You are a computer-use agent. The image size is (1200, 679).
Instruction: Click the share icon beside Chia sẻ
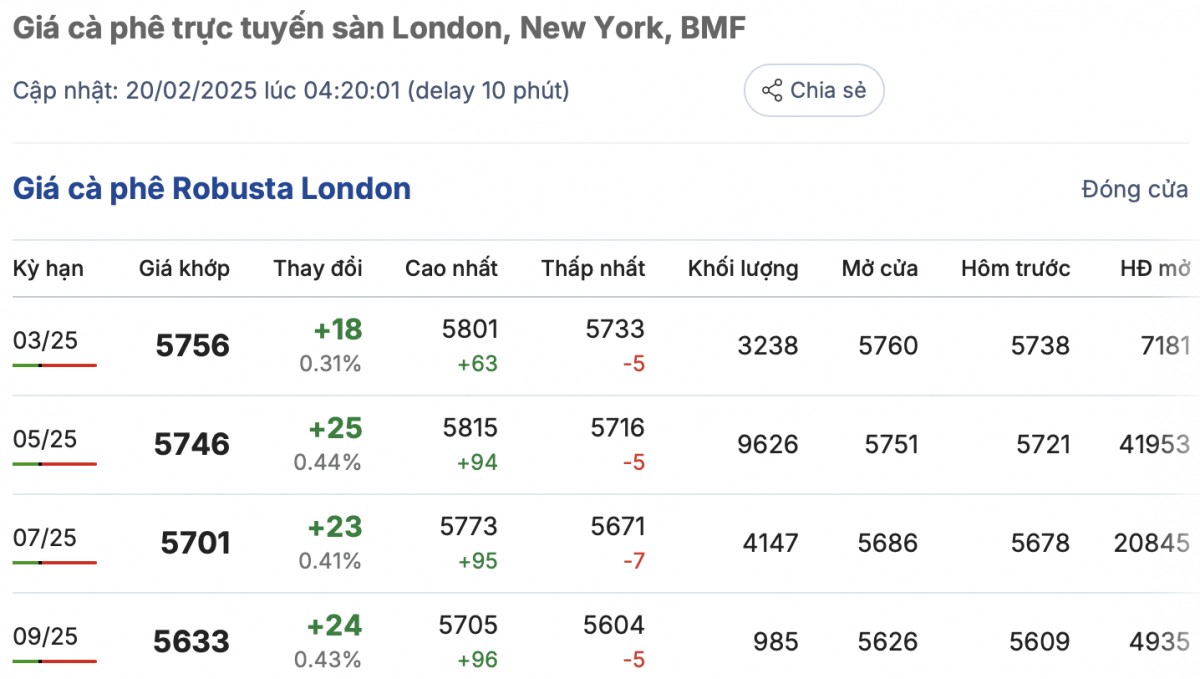[x=772, y=91]
